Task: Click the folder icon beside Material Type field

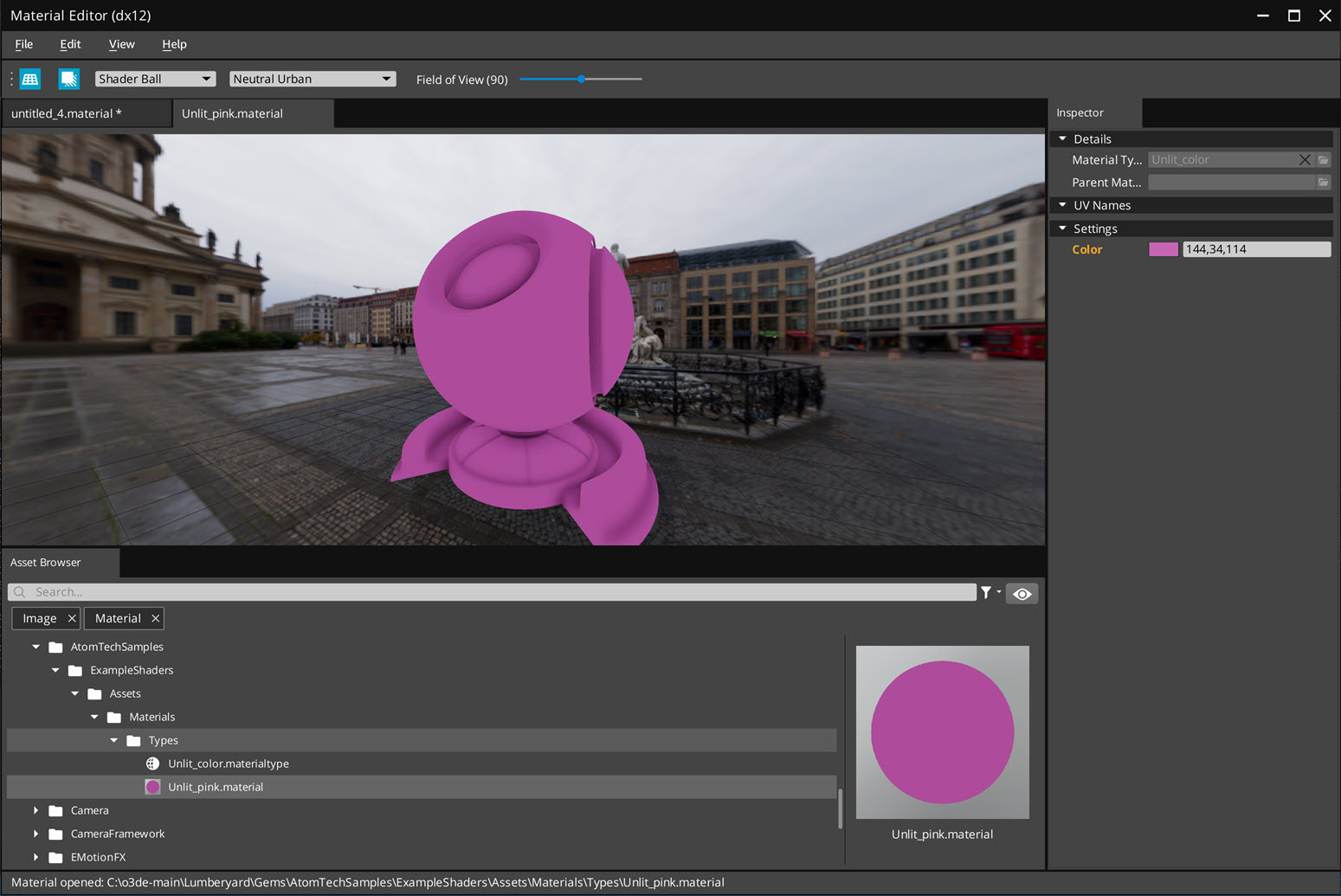Action: [x=1324, y=159]
